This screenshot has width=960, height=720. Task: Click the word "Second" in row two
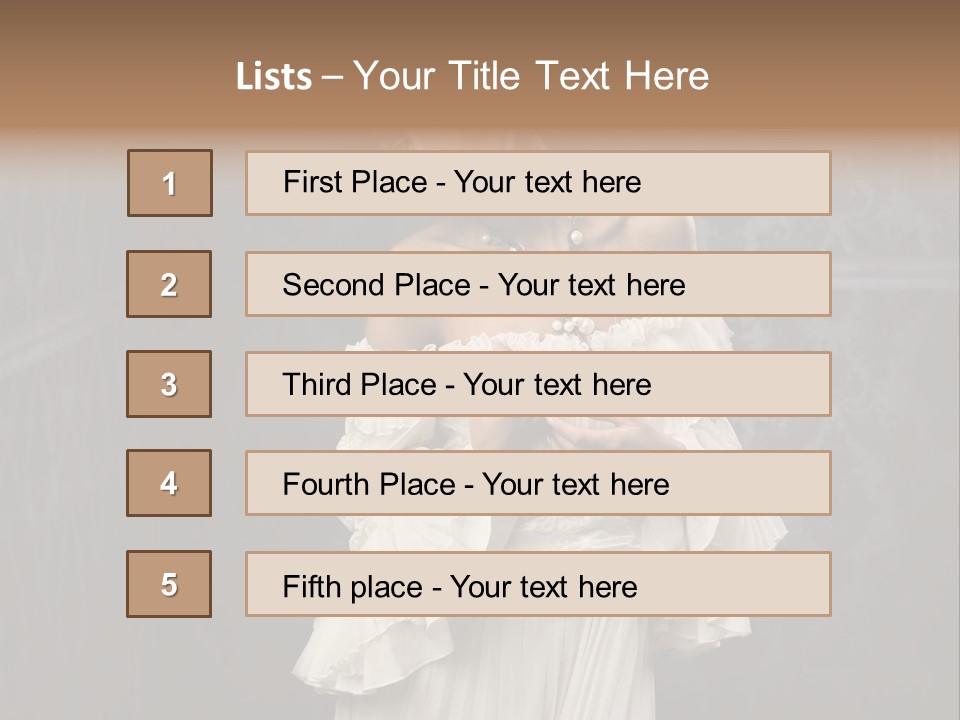(x=334, y=285)
